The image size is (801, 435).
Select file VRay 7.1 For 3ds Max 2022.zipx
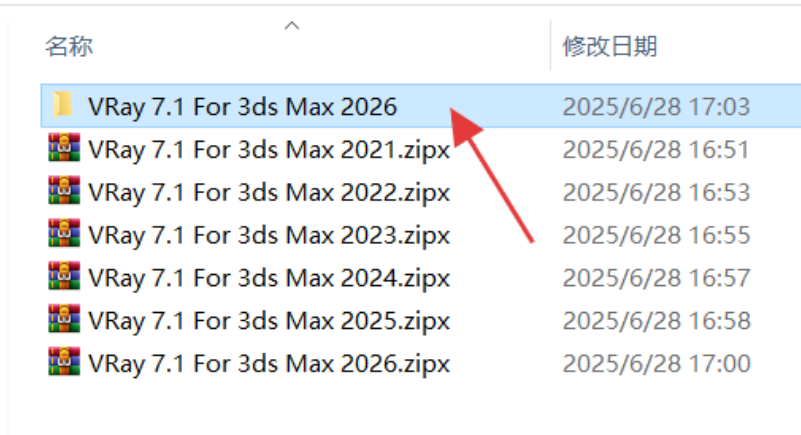[269, 192]
